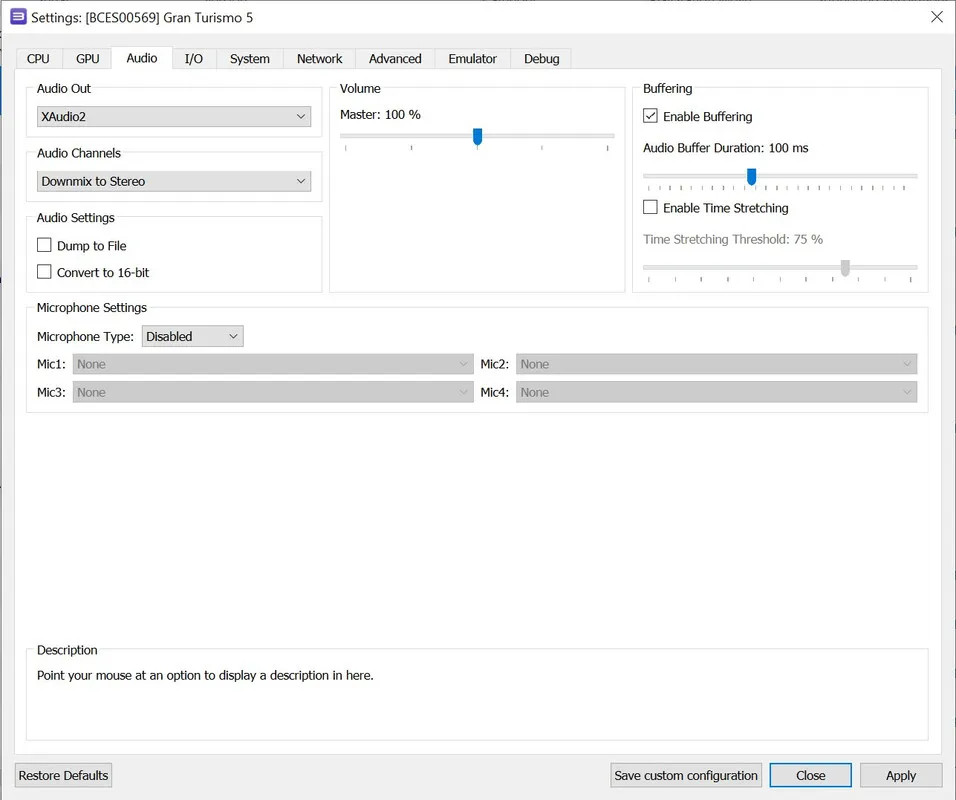
Task: Click the 'Microphone Type:' label
Action: click(x=85, y=337)
